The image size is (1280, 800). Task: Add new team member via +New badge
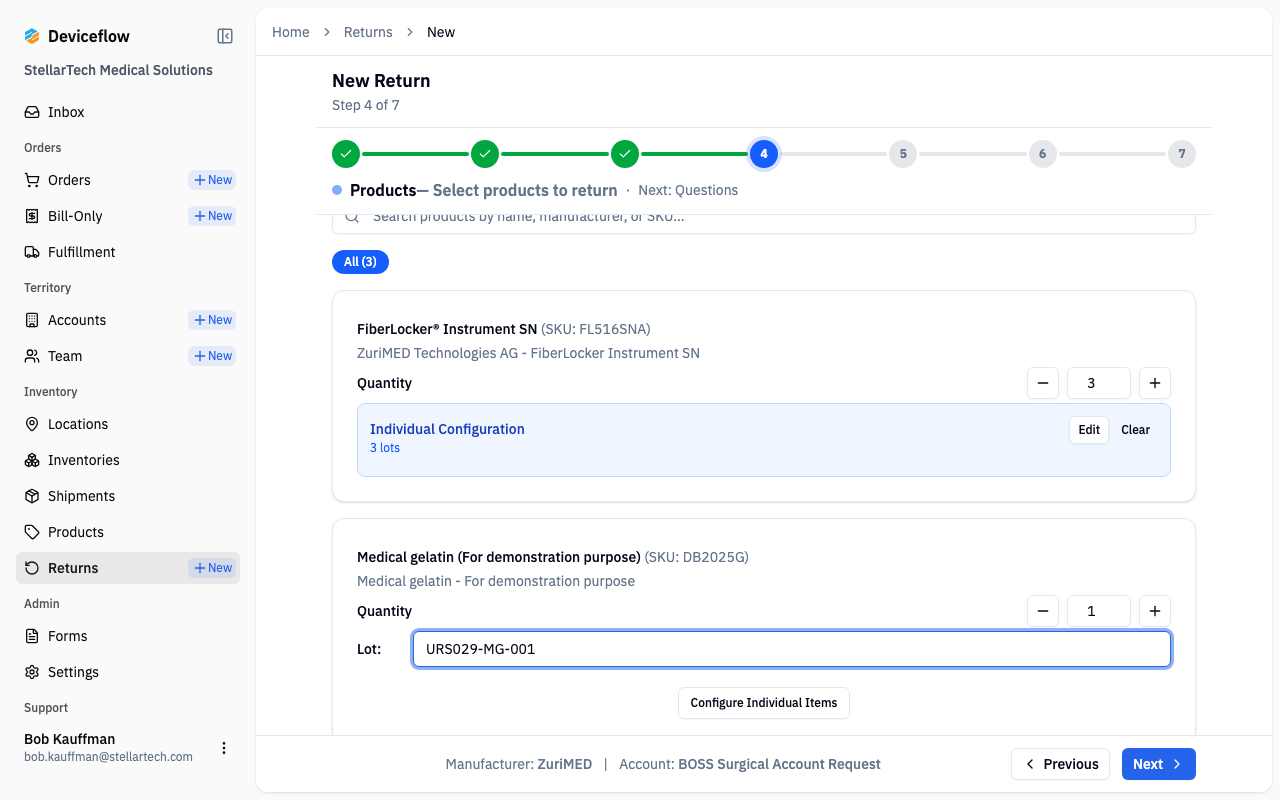pos(212,356)
